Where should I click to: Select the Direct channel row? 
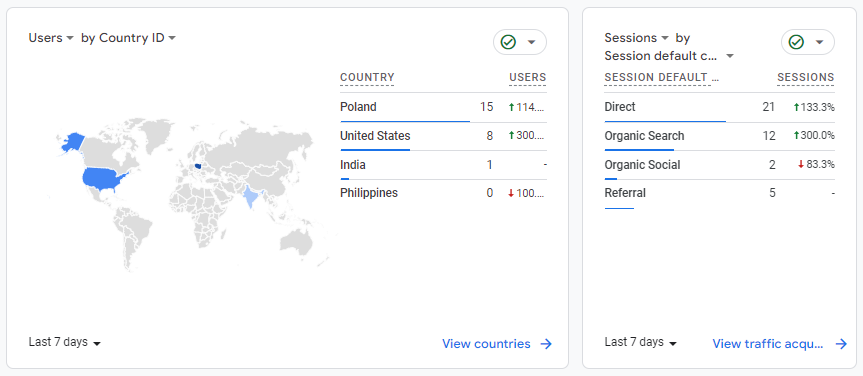click(719, 107)
